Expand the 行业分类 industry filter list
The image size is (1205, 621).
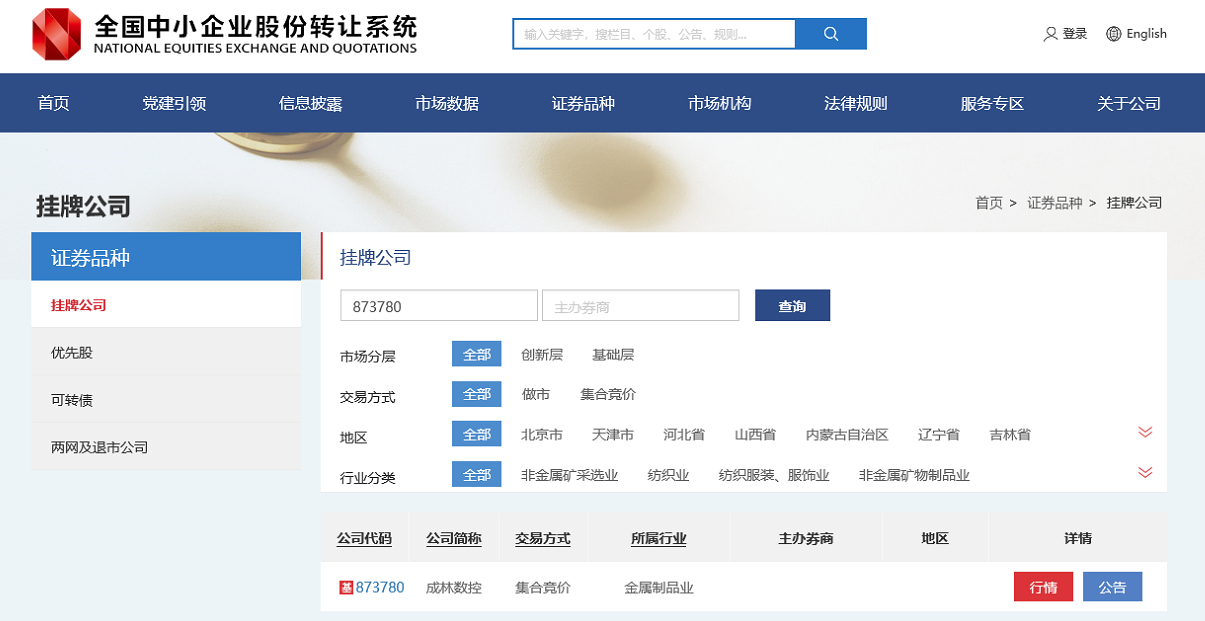click(1145, 472)
